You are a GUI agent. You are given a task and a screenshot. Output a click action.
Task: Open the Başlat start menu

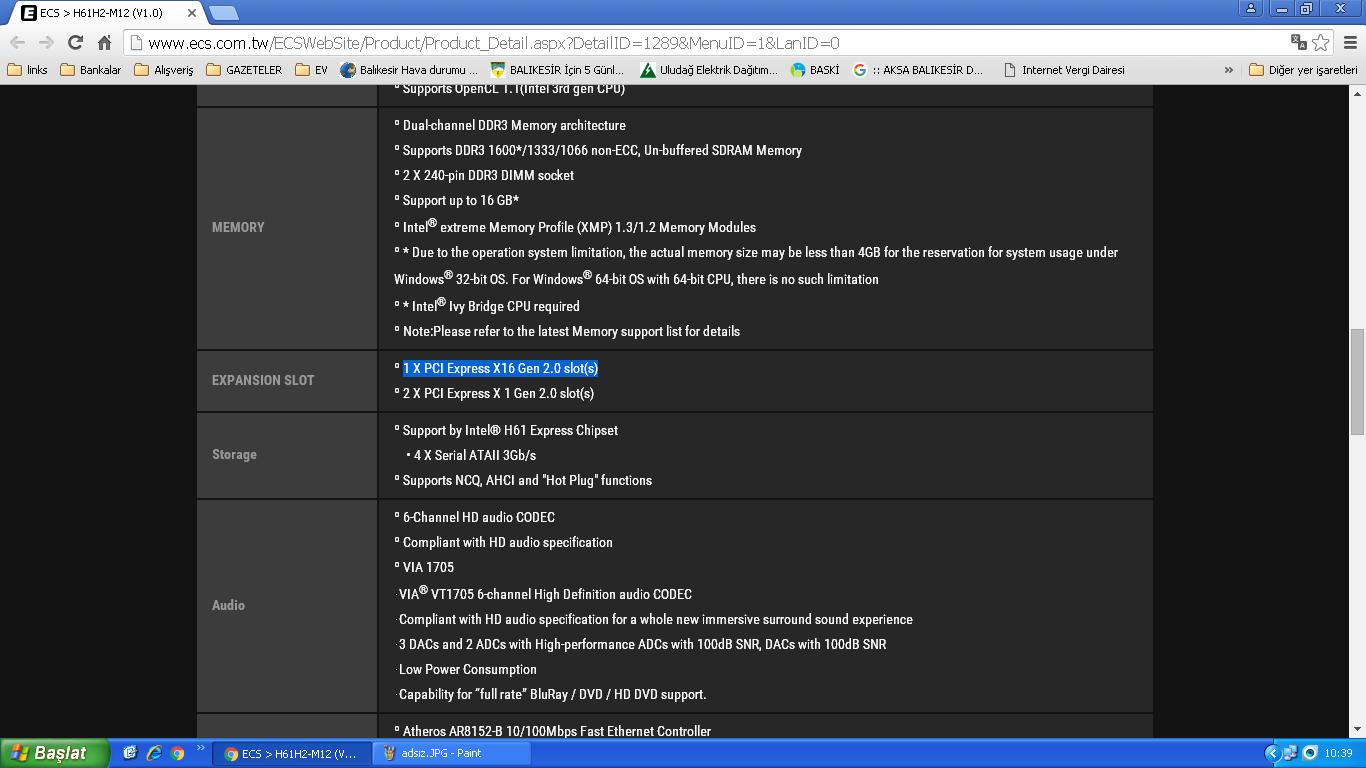tap(54, 753)
